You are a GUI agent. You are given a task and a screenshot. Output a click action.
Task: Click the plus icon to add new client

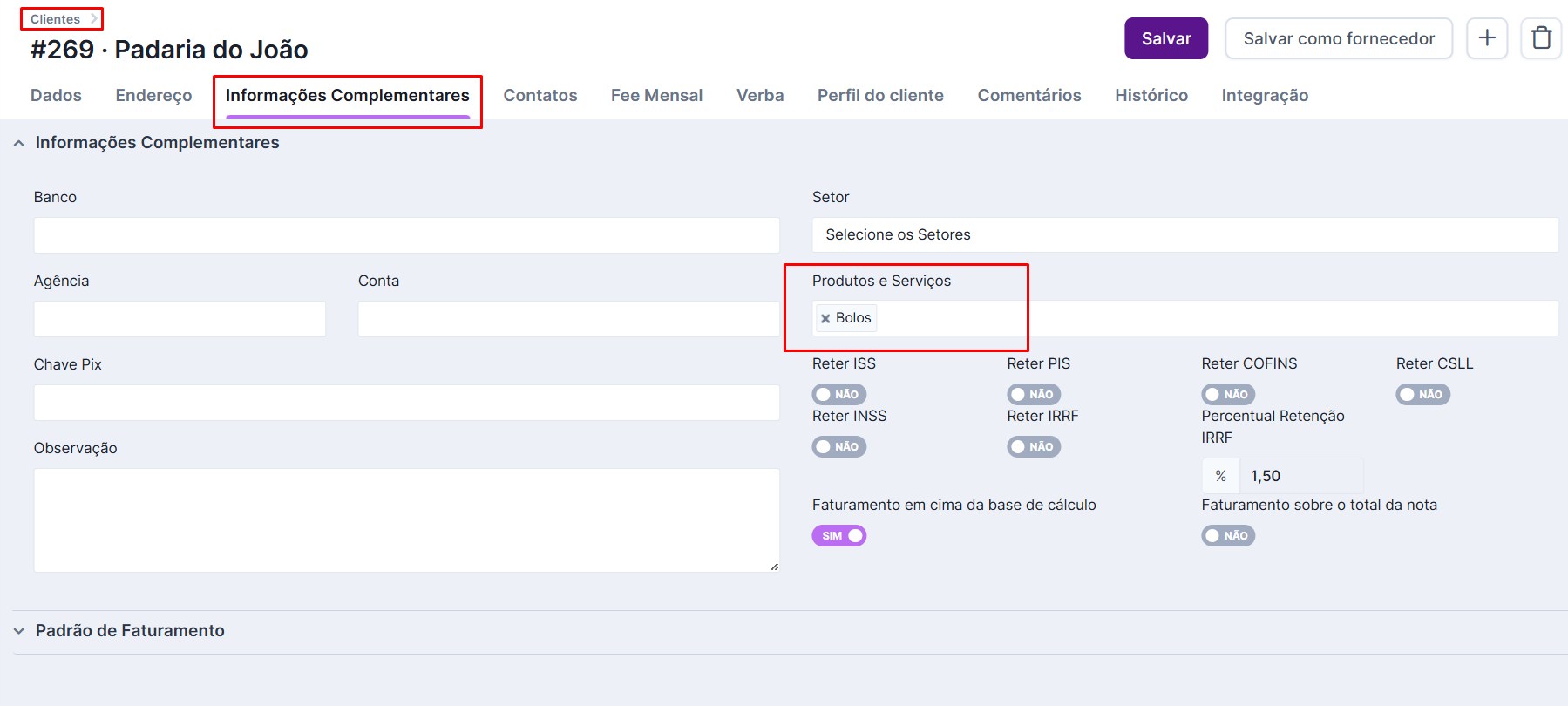point(1486,38)
